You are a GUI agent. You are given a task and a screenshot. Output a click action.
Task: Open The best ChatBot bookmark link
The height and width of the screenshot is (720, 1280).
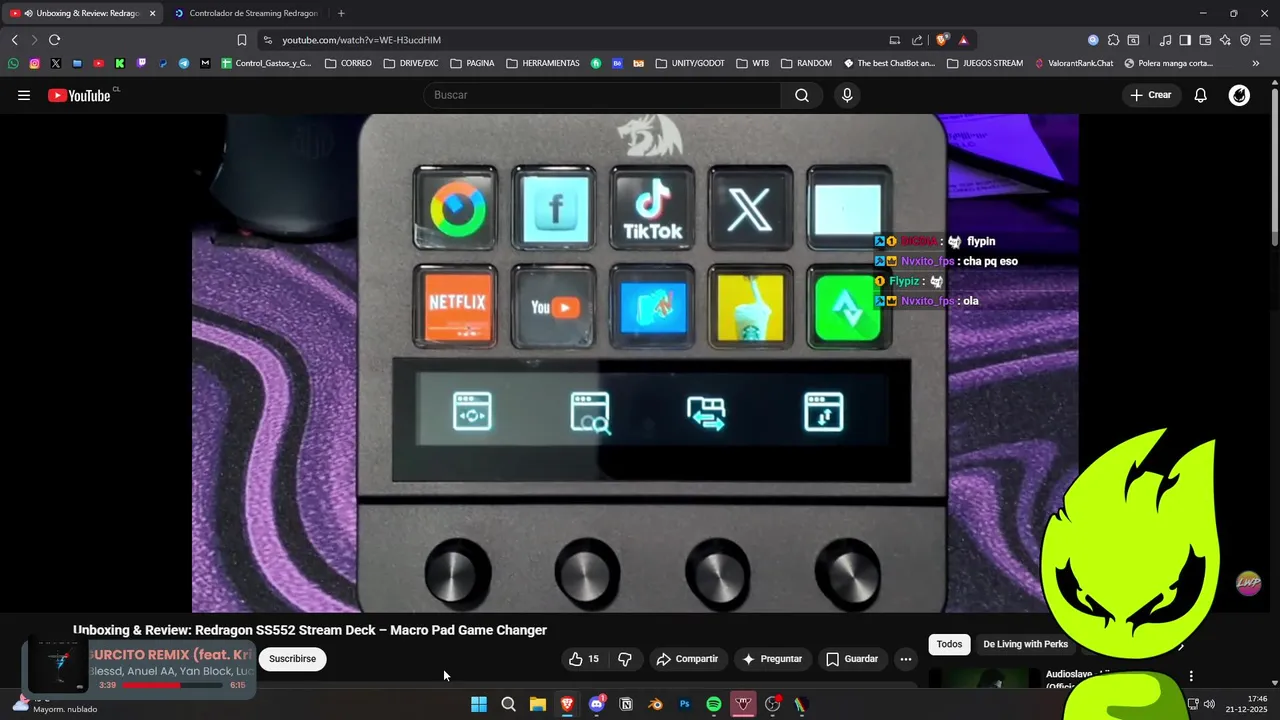click(889, 63)
